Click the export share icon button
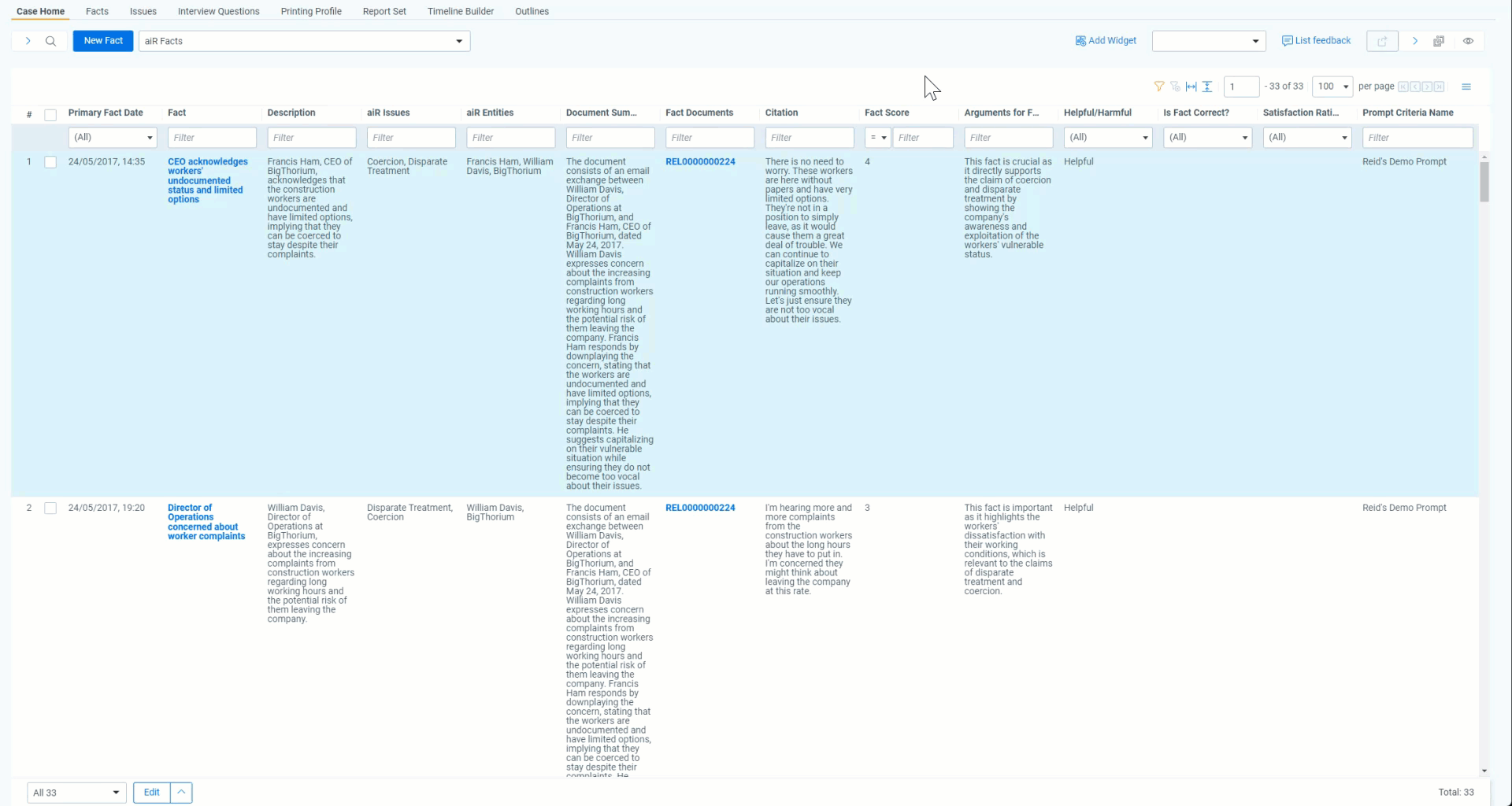1512x806 pixels. click(x=1382, y=41)
